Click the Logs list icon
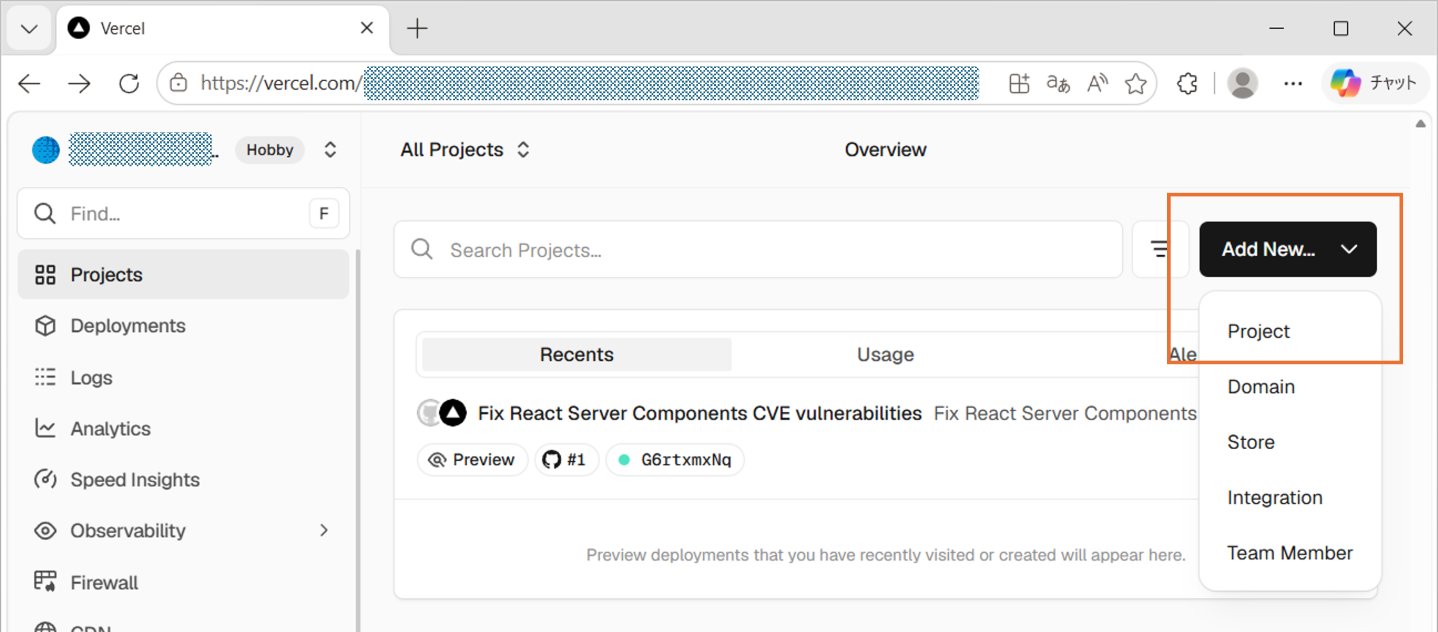The width and height of the screenshot is (1438, 632). point(45,378)
